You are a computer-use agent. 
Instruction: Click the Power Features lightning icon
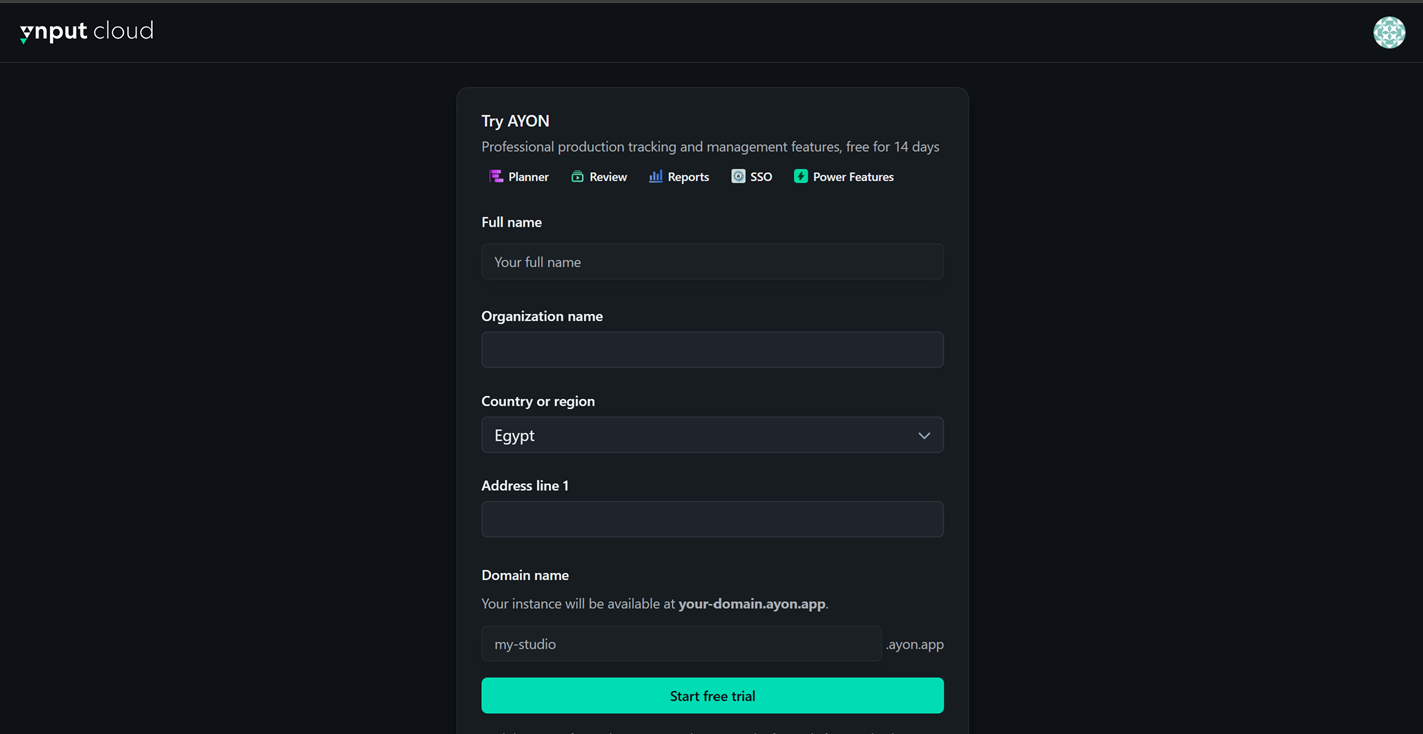coord(801,177)
